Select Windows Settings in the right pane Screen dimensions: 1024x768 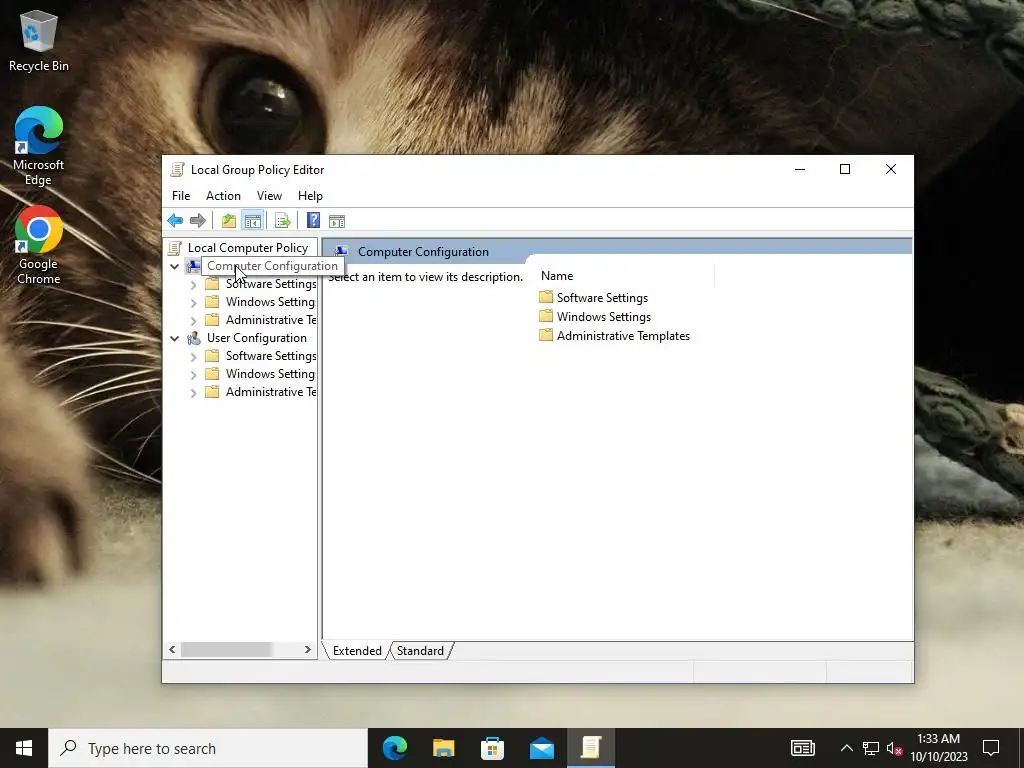(x=603, y=317)
